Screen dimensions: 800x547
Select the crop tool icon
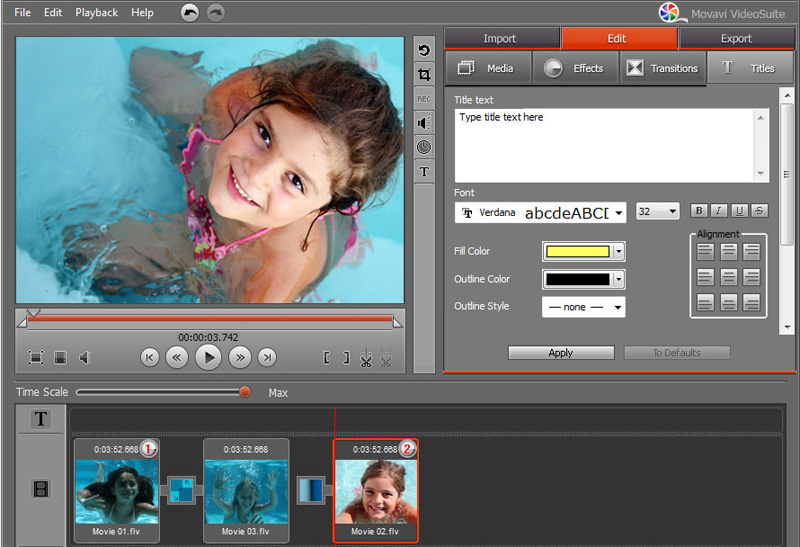tap(424, 74)
